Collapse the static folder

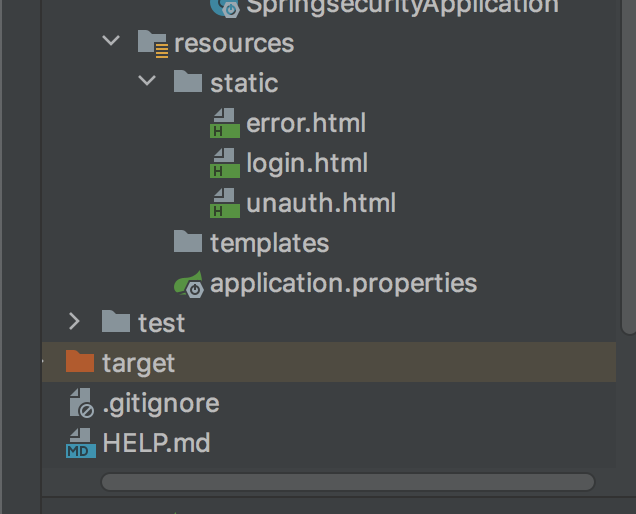pos(147,82)
